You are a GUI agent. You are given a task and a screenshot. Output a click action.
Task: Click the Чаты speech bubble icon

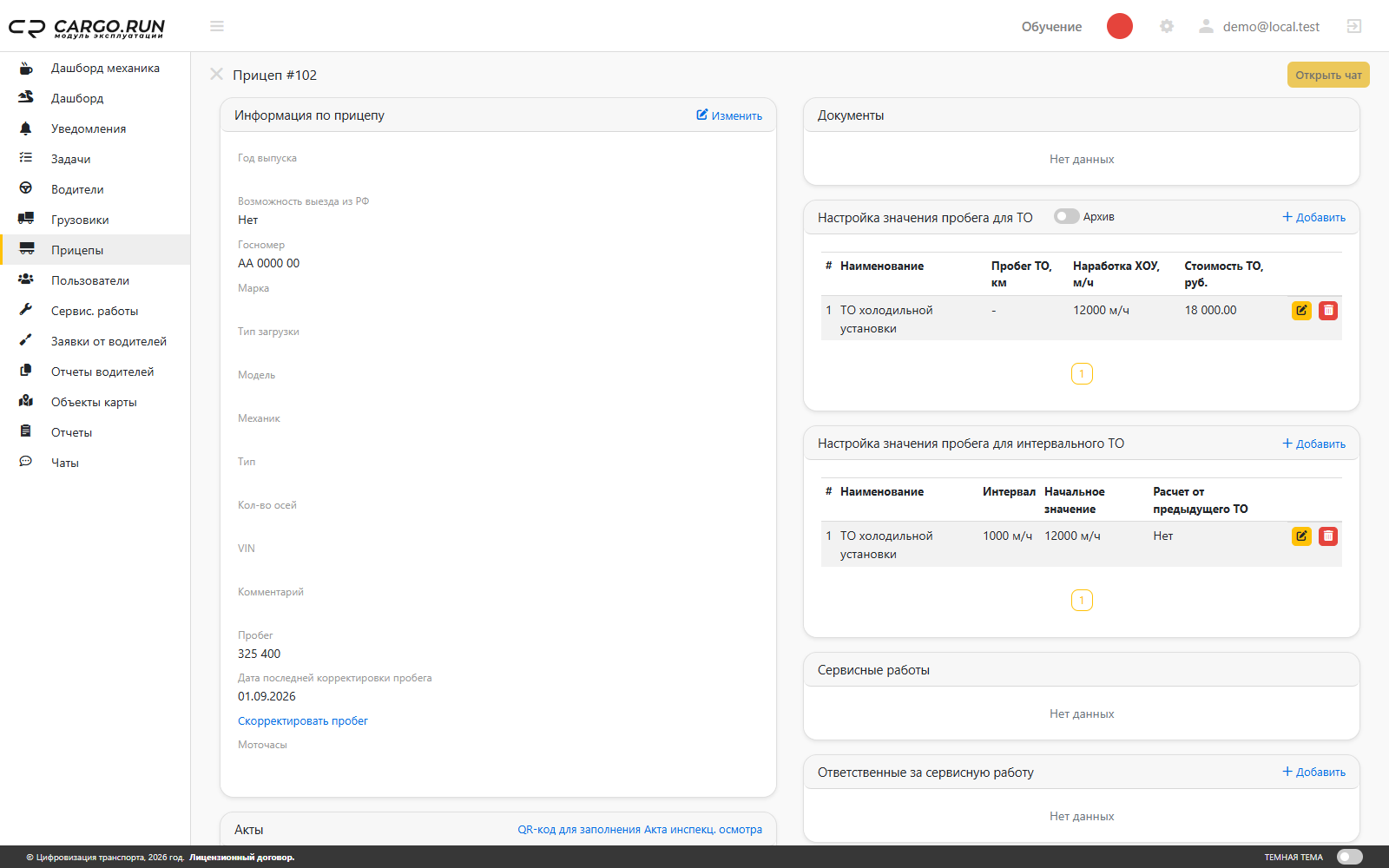26,462
